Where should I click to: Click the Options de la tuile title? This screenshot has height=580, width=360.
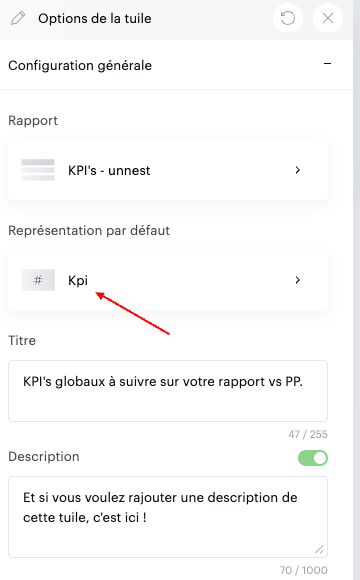(95, 18)
